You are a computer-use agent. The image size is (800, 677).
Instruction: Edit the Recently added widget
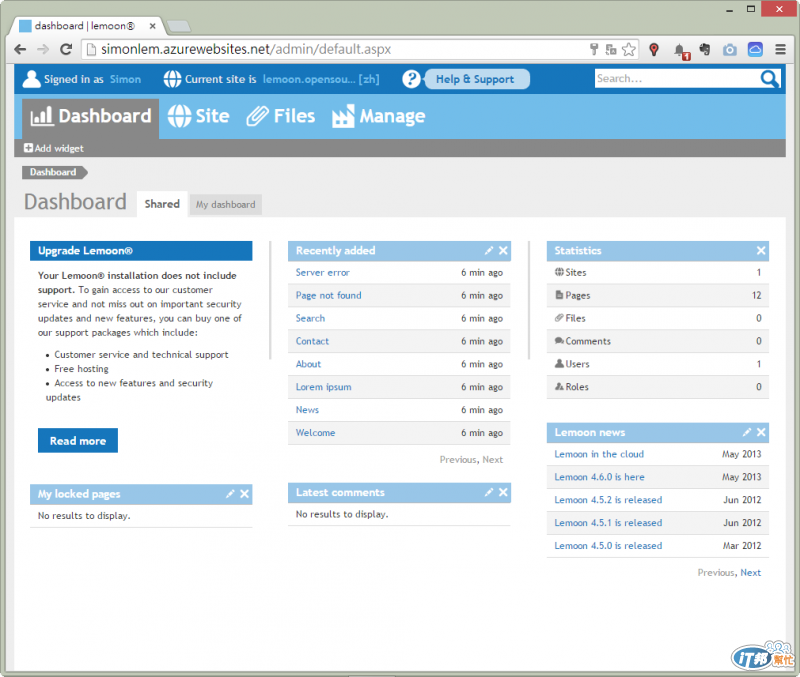click(489, 250)
